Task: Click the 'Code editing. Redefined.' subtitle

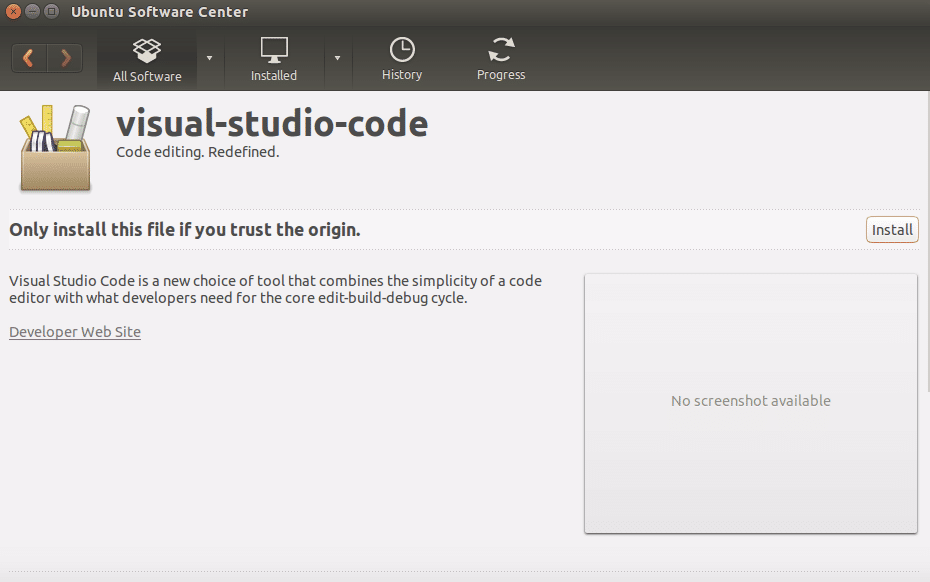Action: click(198, 152)
